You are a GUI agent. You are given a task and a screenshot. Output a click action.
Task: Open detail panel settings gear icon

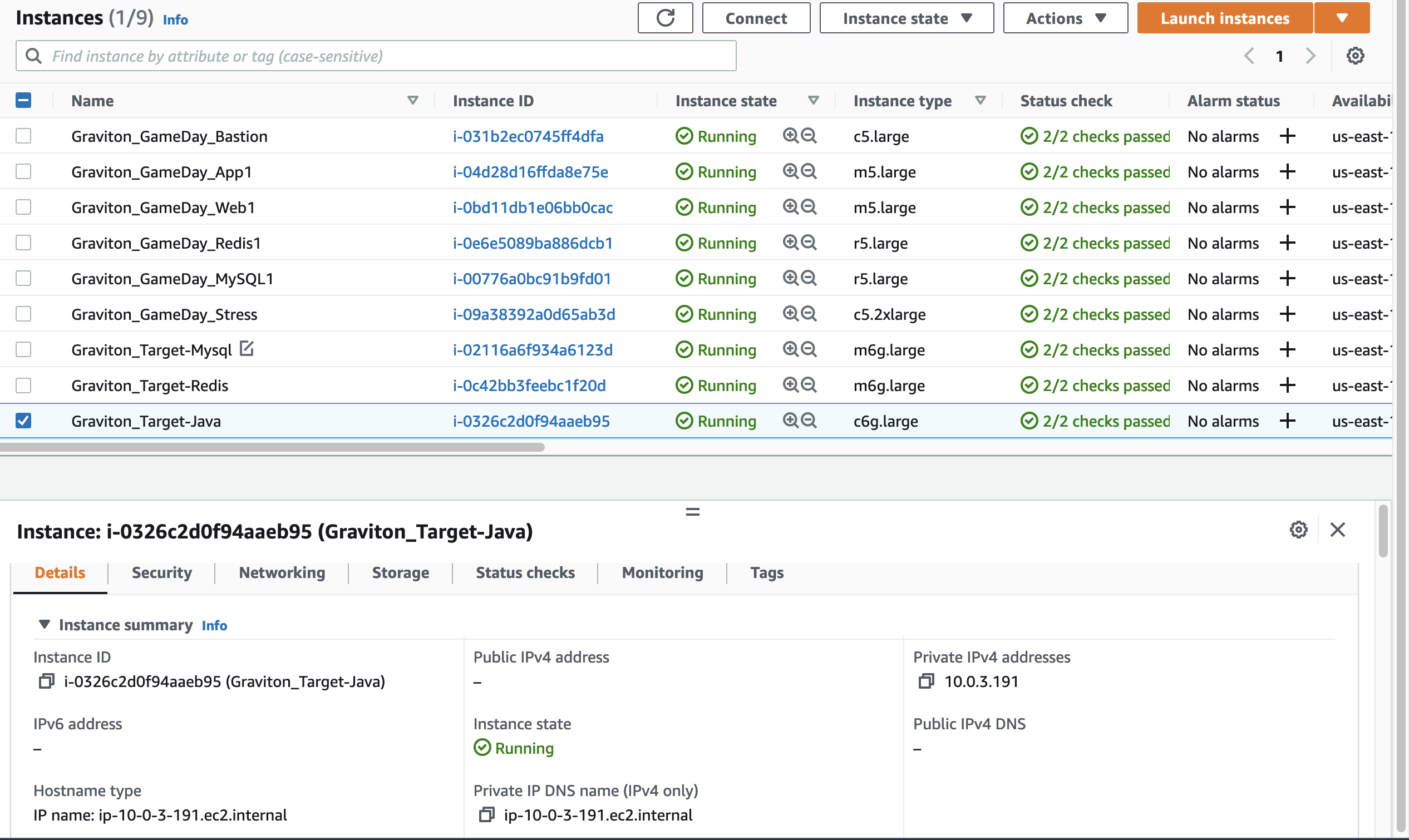[1298, 530]
